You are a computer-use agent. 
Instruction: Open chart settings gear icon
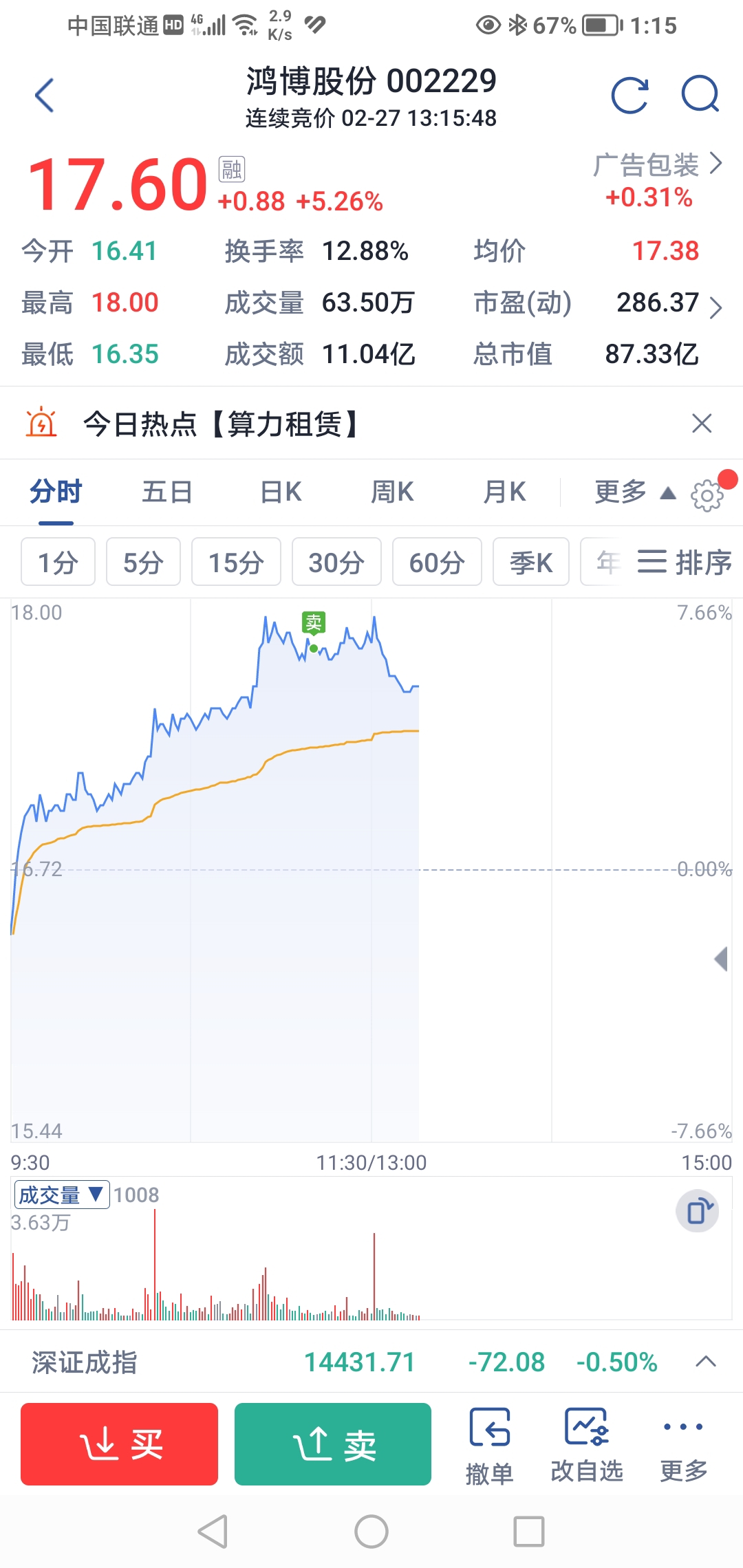point(707,494)
